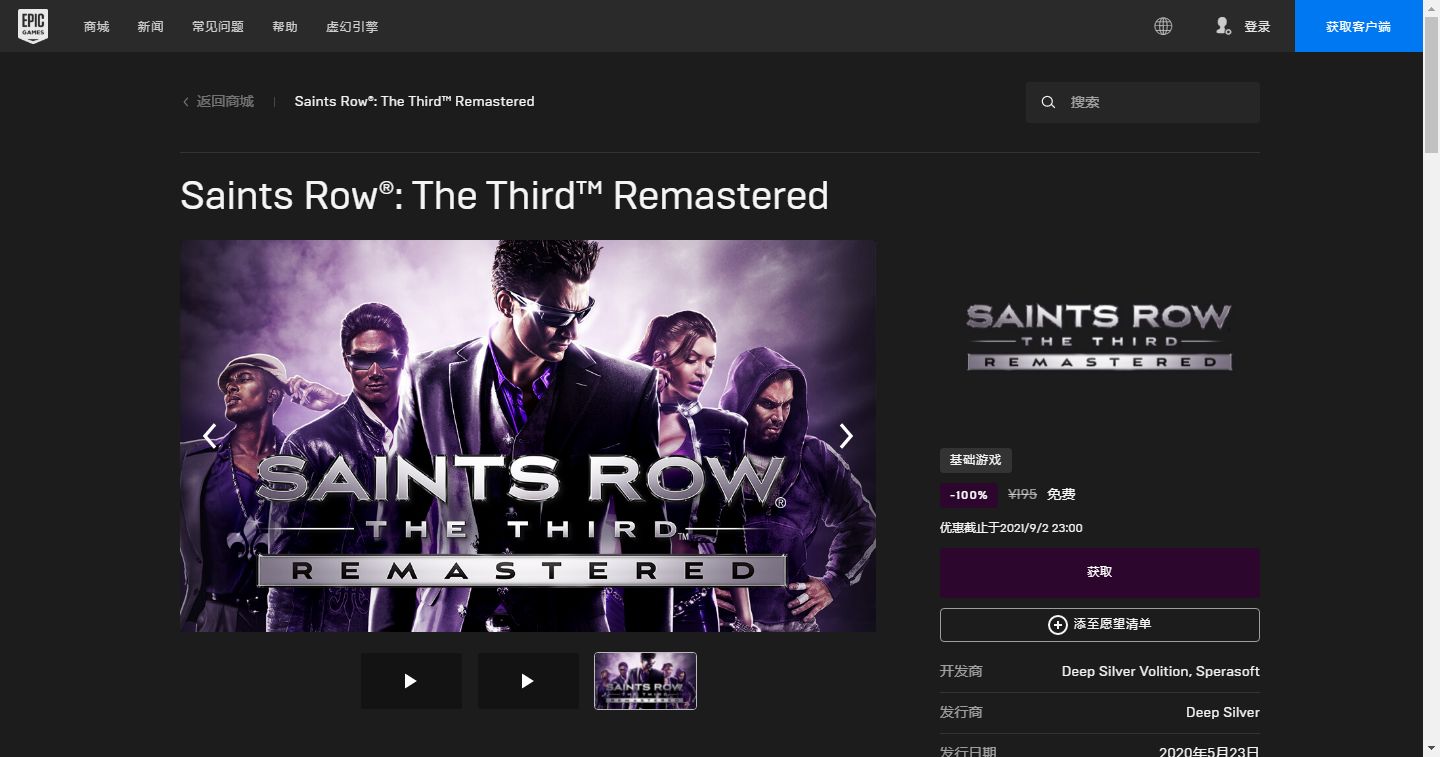Click the page vertical scrollbar
This screenshot has height=757, width=1440.
click(1431, 400)
